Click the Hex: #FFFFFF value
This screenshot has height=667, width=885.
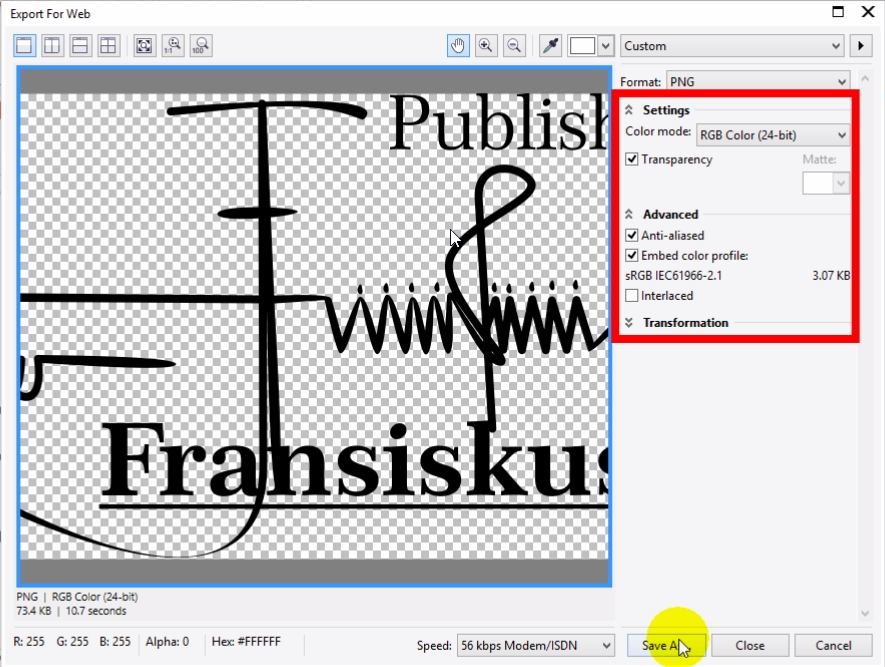(x=246, y=642)
